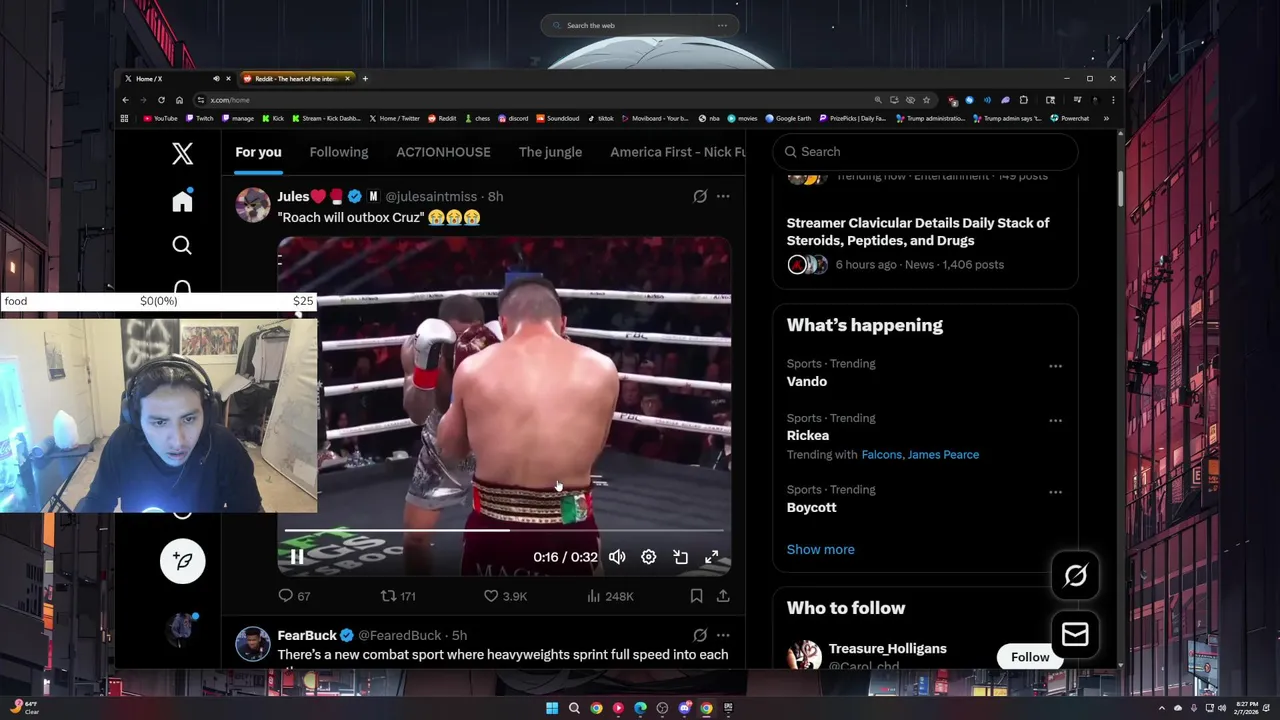Pause the boxing video

pos(297,557)
